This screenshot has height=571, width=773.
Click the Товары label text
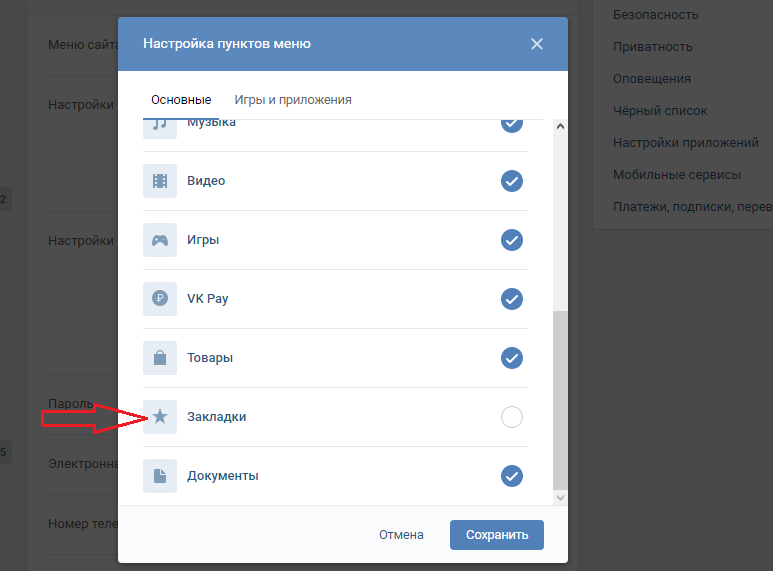pos(210,358)
